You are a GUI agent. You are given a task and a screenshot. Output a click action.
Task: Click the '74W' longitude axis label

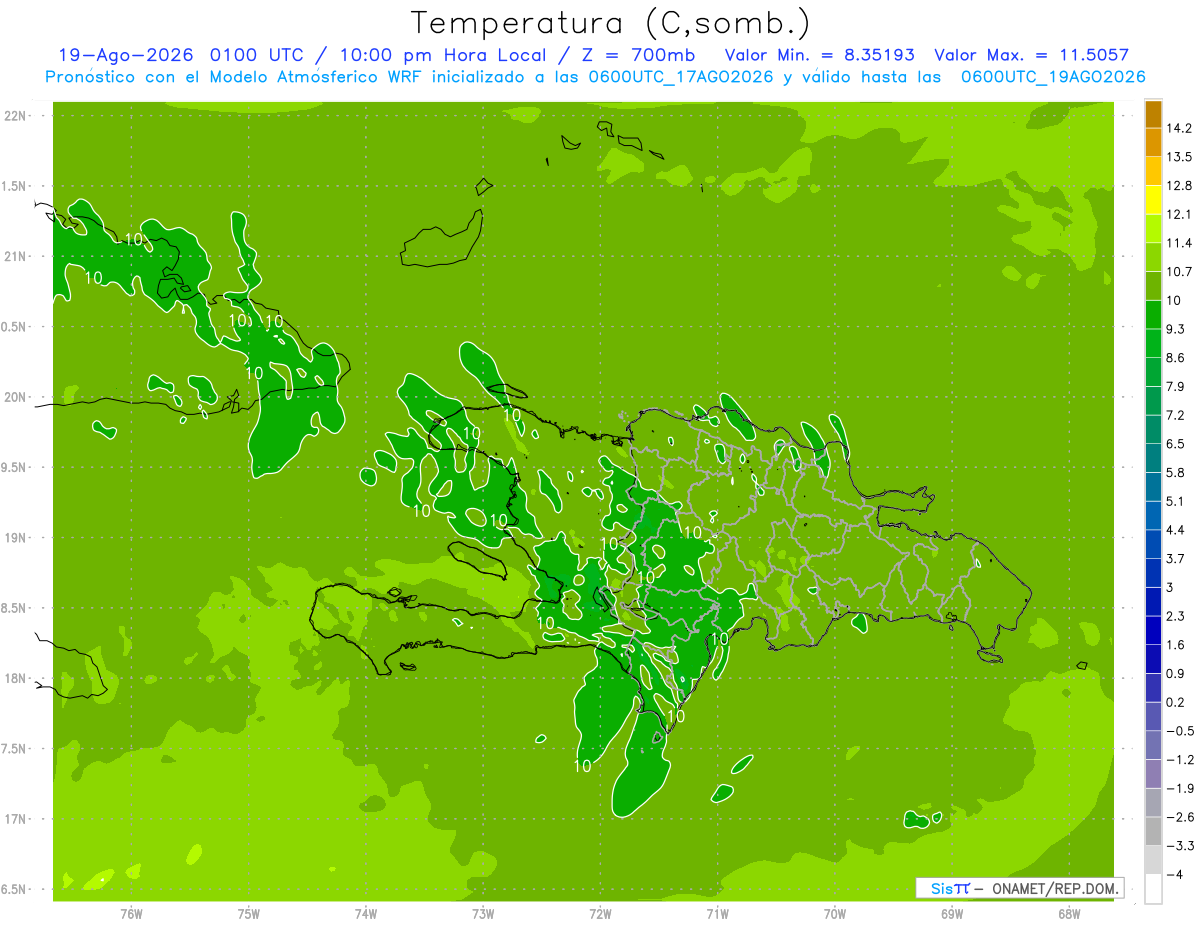tap(366, 915)
